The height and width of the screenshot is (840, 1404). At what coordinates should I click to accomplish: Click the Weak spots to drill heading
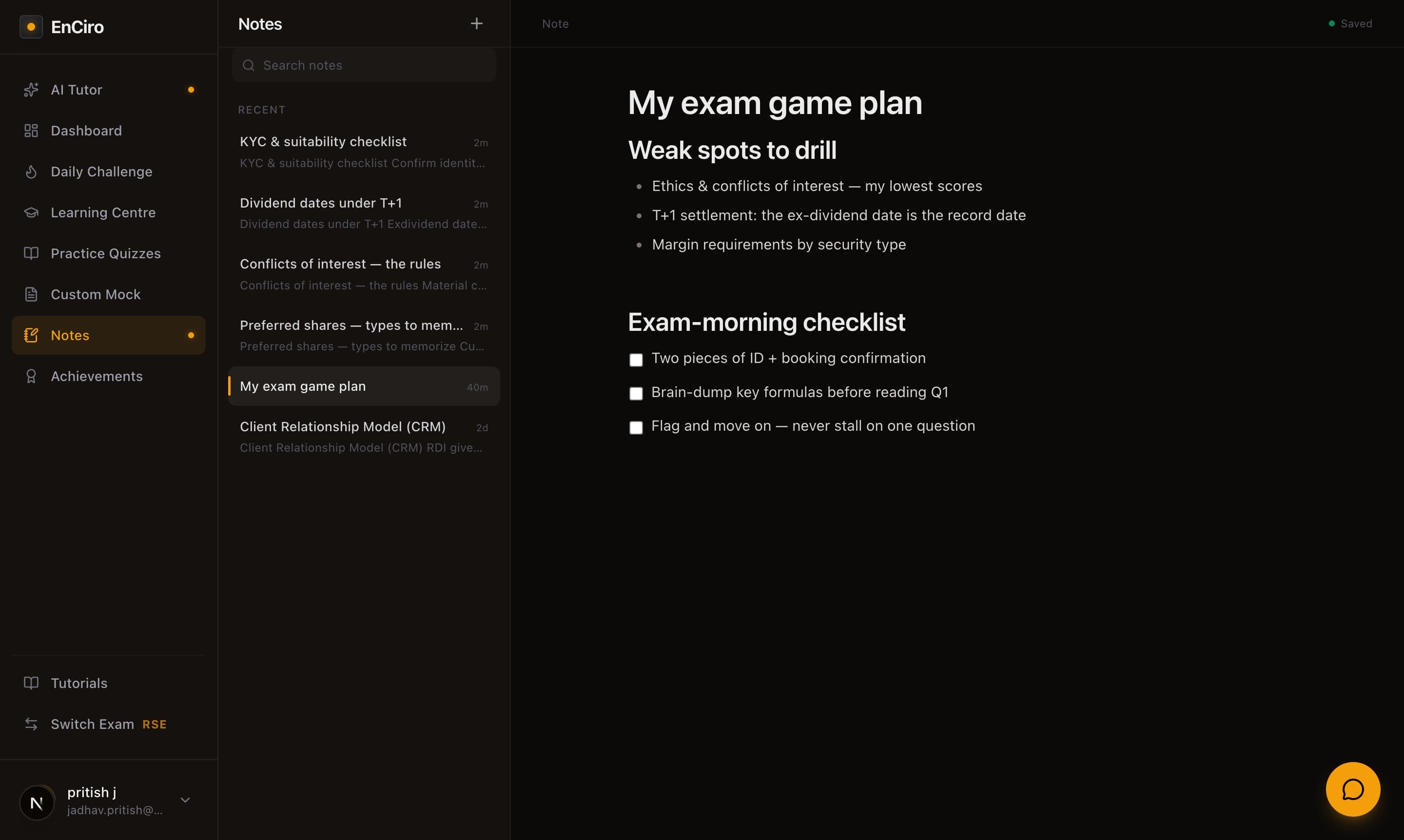[x=732, y=151]
